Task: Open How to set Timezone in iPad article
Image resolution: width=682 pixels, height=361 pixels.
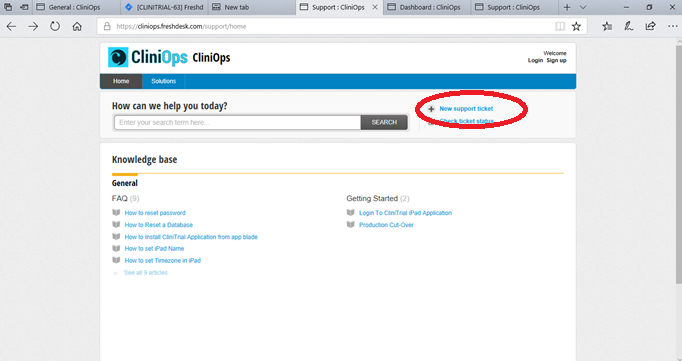Action: click(163, 261)
